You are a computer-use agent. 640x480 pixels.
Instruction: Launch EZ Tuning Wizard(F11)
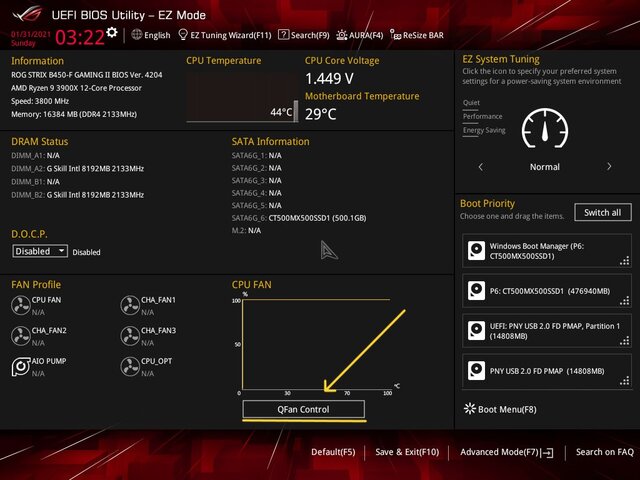(x=225, y=35)
